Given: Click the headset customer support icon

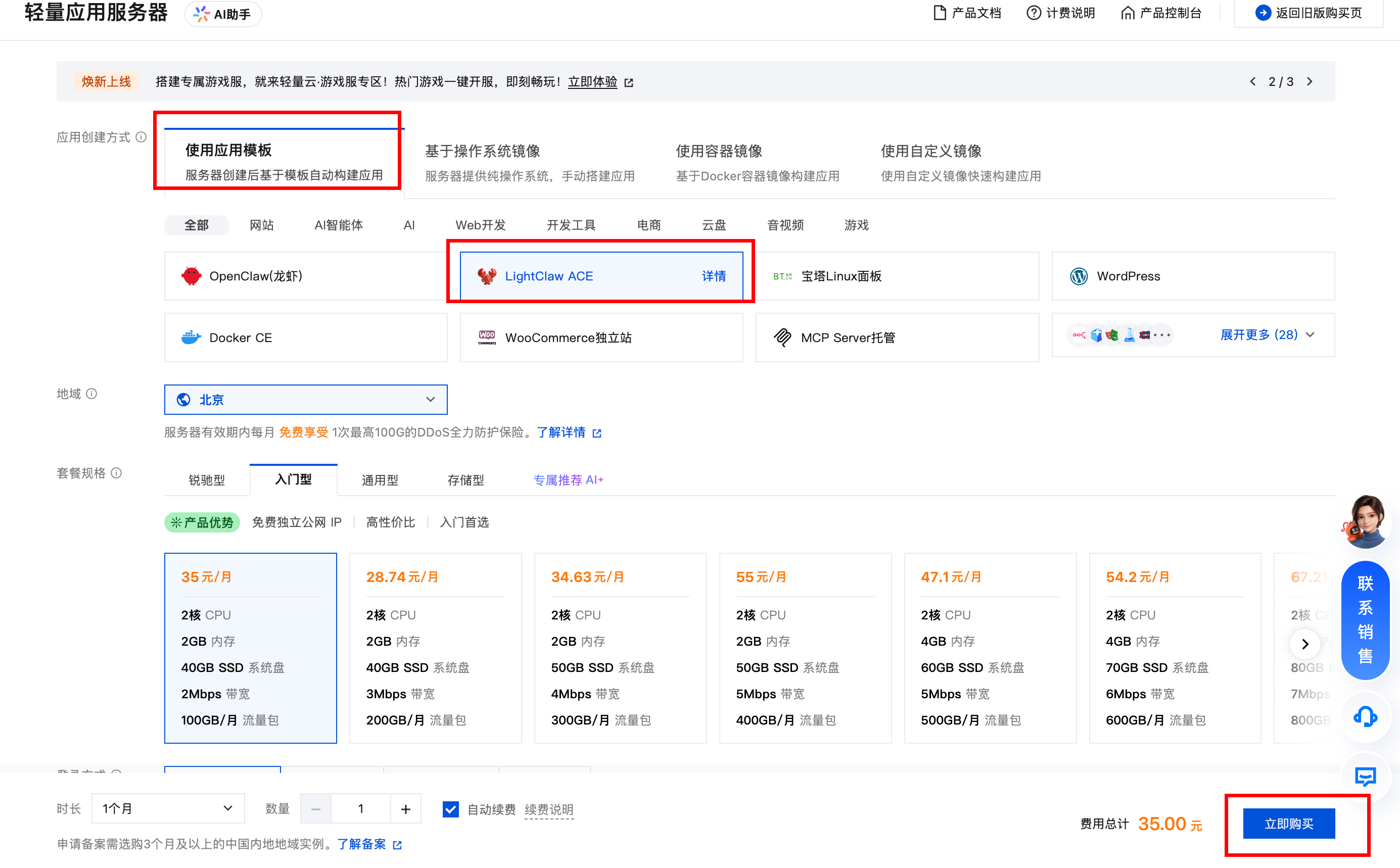Looking at the screenshot, I should point(1365,716).
